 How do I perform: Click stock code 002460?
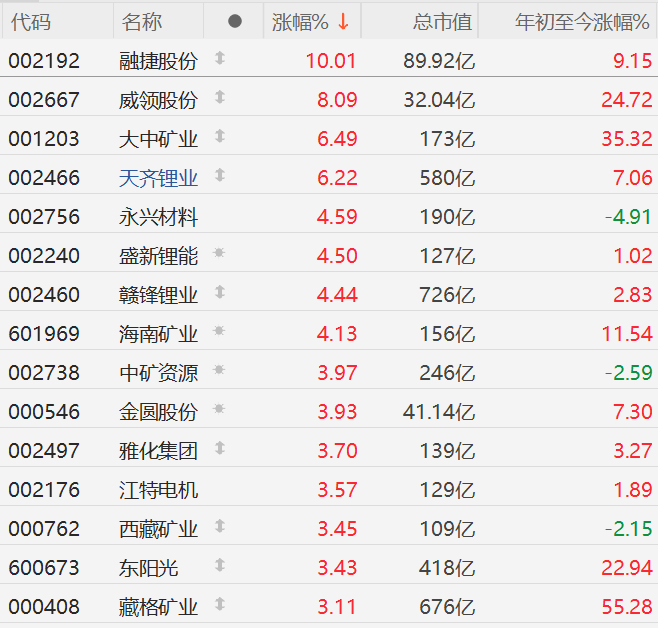pos(44,295)
